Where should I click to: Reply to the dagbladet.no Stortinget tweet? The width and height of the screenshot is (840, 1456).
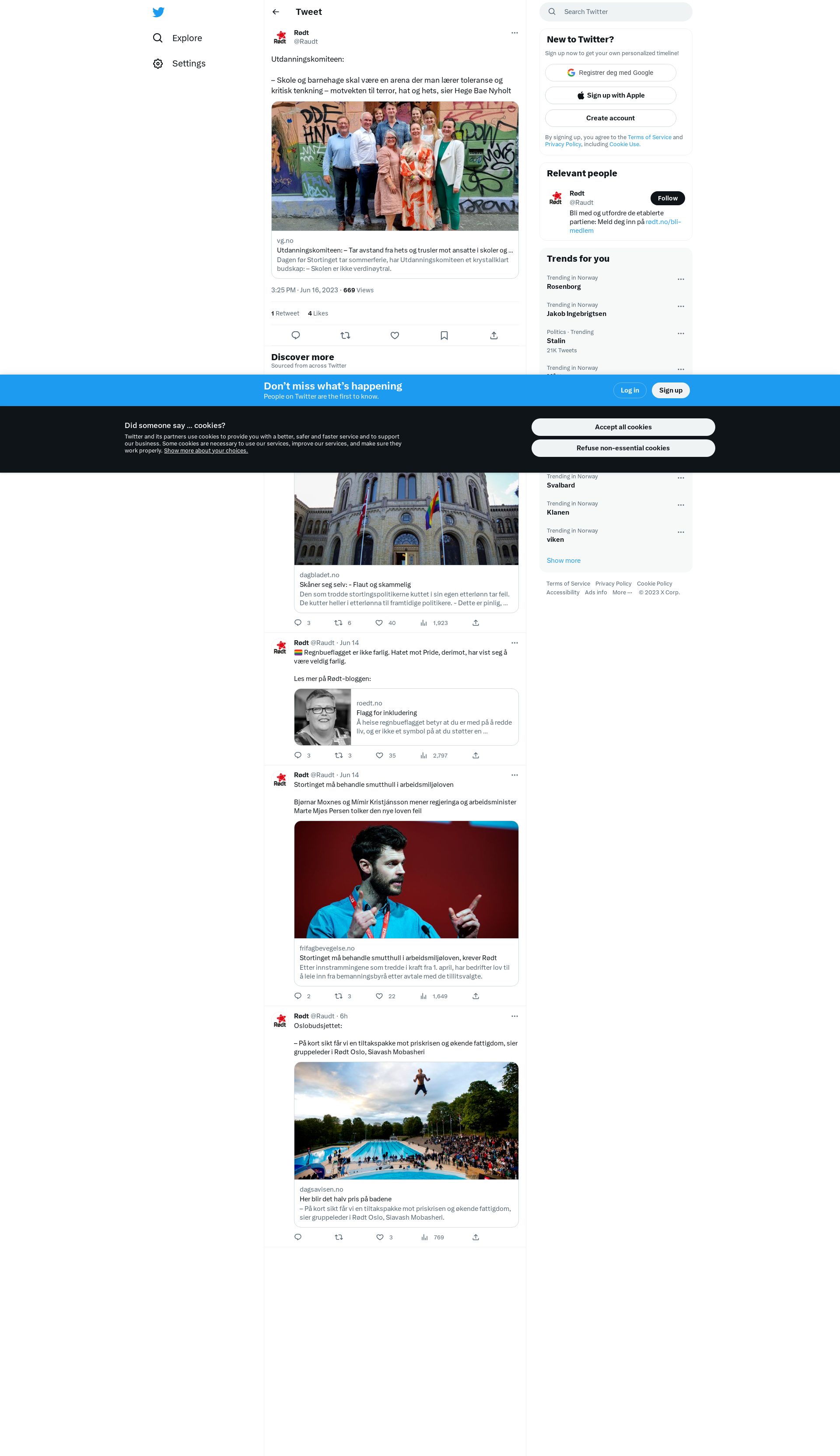coord(297,623)
